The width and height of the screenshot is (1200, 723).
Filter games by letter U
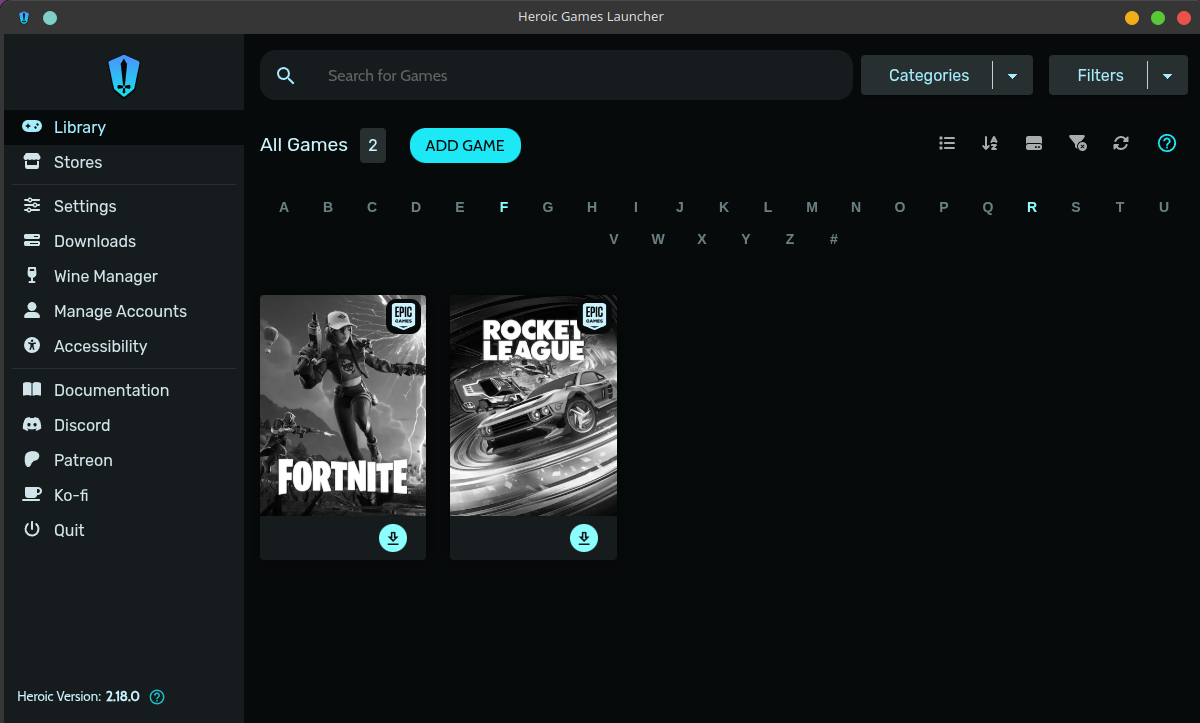(1164, 207)
